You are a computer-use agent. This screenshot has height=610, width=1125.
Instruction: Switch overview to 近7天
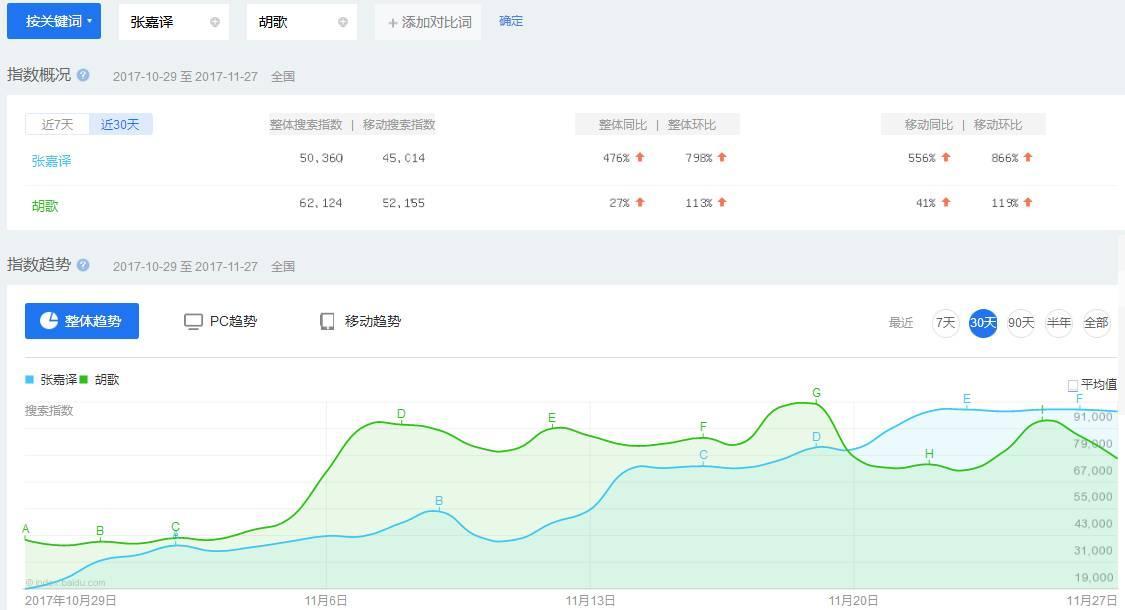pyautogui.click(x=57, y=124)
